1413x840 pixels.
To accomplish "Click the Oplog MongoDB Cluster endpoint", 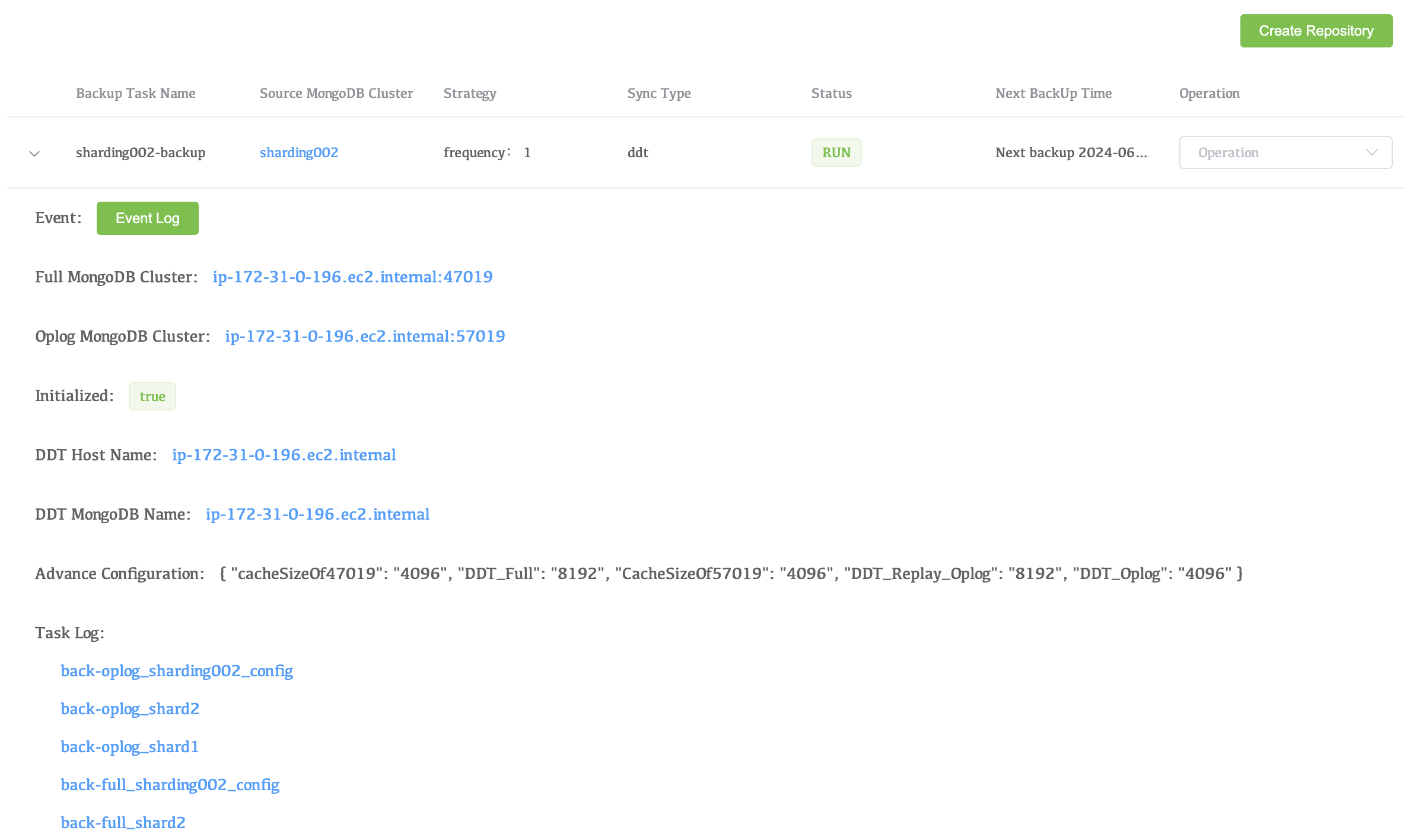I will coord(365,336).
